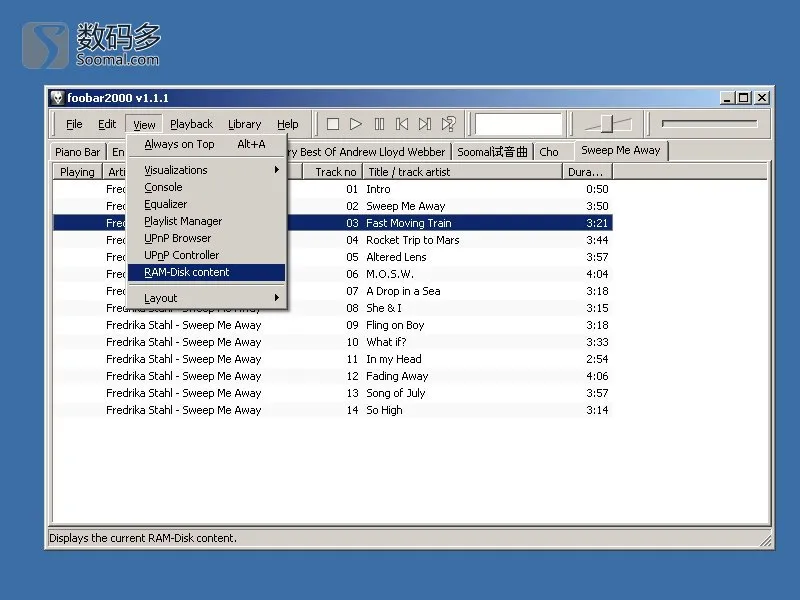Click the status bar RAM-Disk description text
The height and width of the screenshot is (600, 800).
point(143,538)
